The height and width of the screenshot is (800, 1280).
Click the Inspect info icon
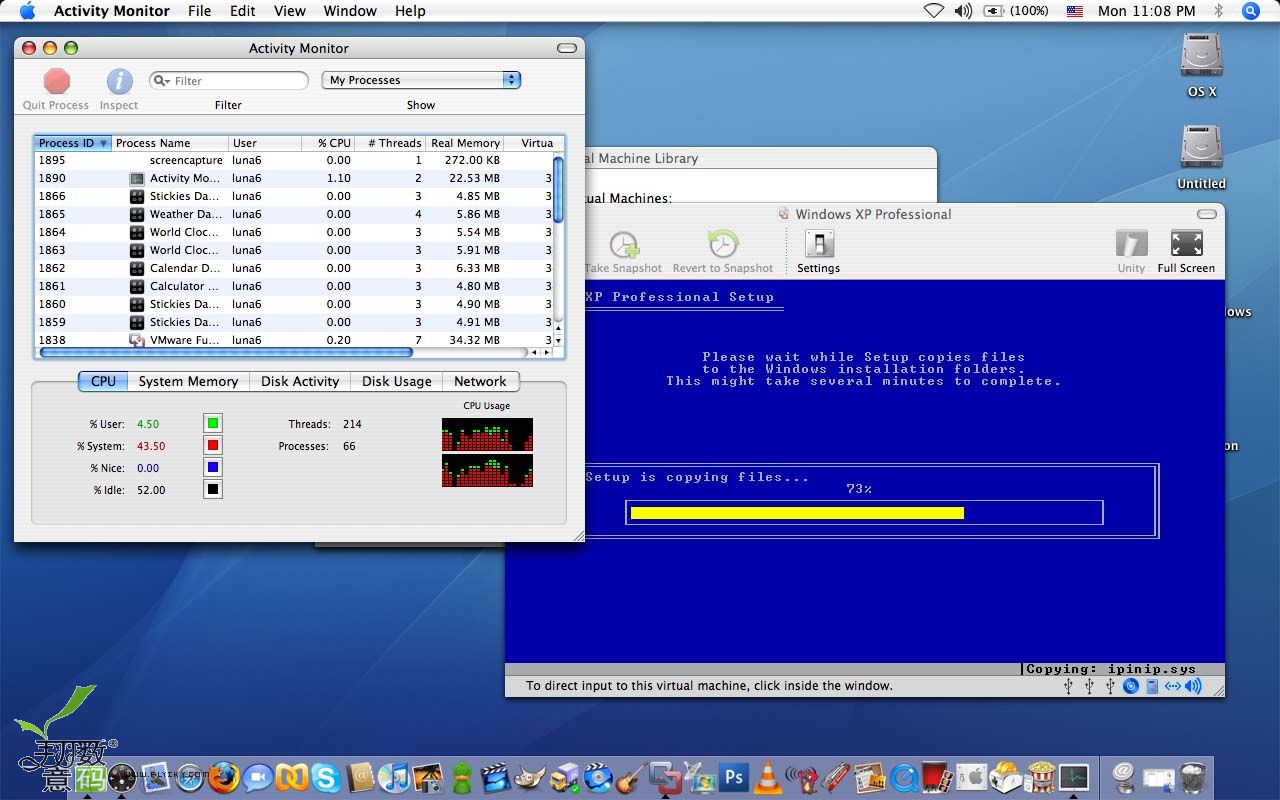(x=119, y=81)
